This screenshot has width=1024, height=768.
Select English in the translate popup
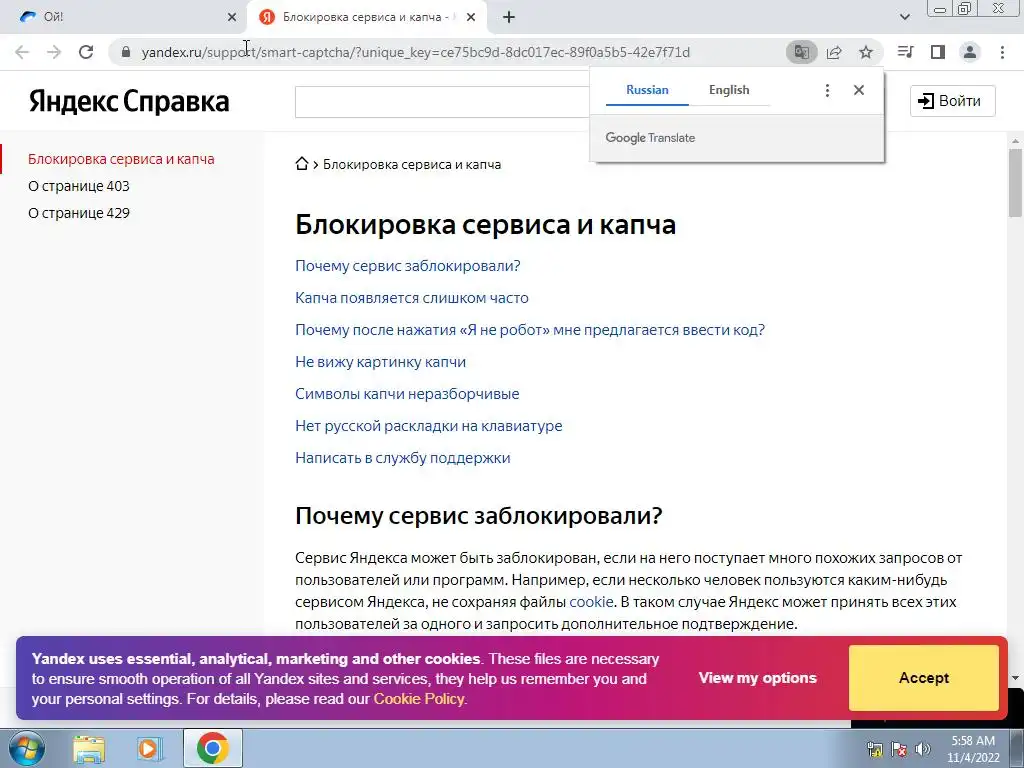click(x=729, y=90)
